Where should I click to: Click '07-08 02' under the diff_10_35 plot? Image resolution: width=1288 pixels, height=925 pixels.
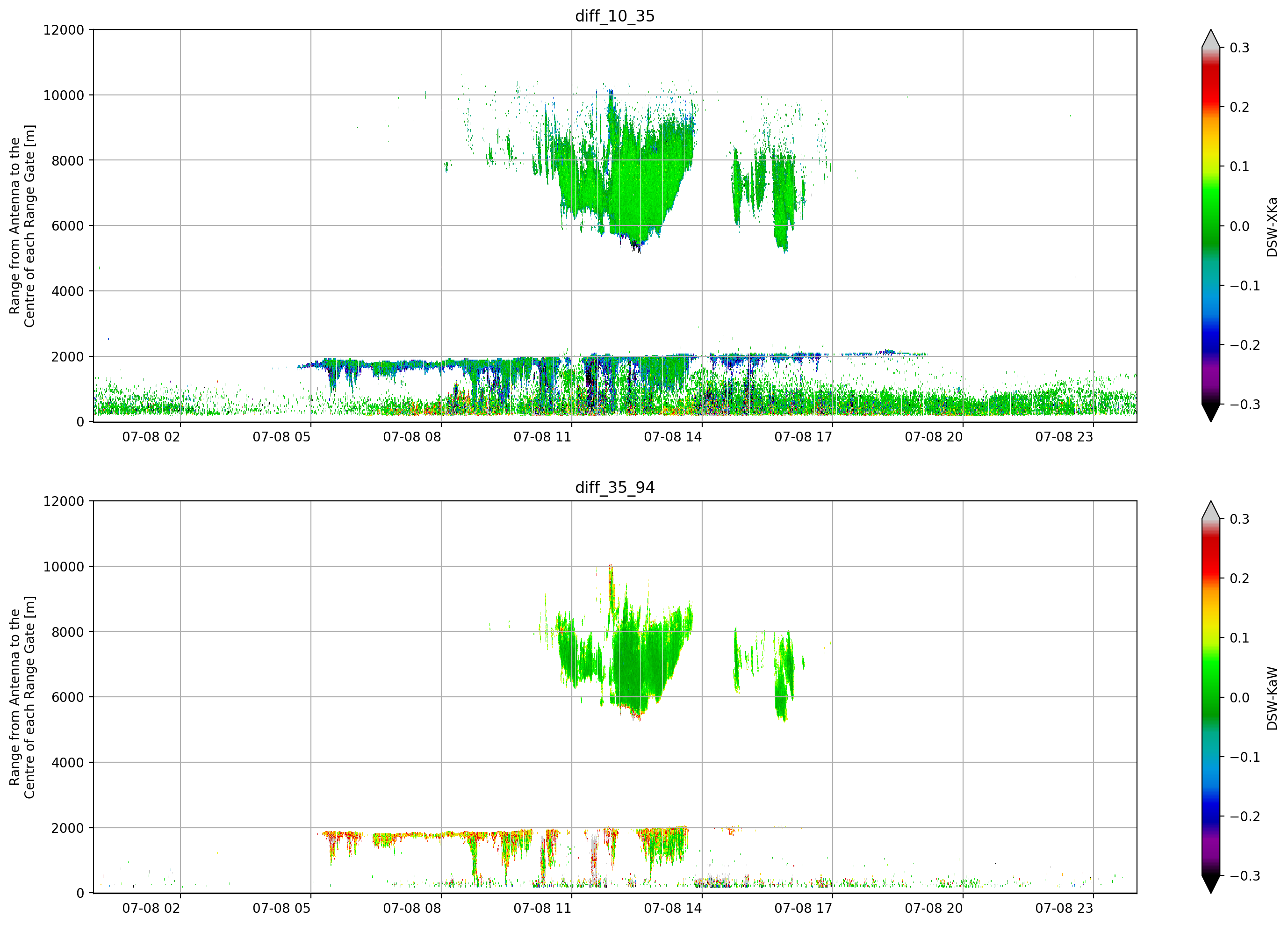pos(151,437)
